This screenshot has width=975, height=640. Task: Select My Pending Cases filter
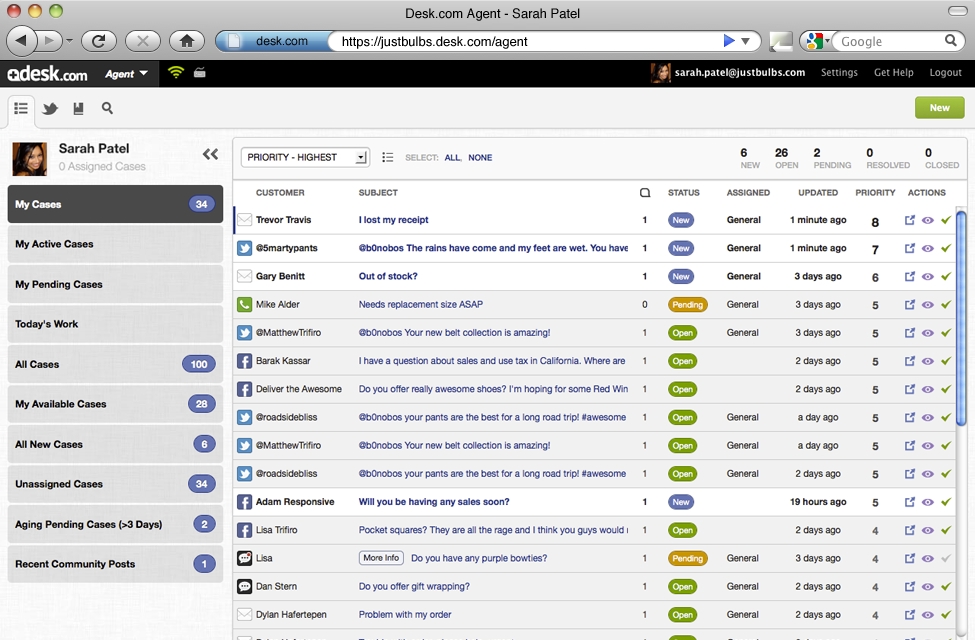point(115,284)
